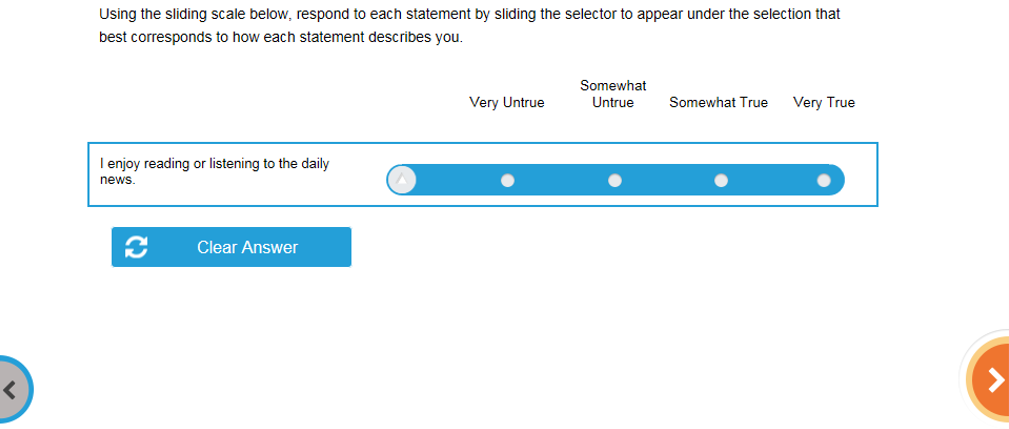
Task: Click slider track between the handle and Very Untrue
Action: pos(455,180)
